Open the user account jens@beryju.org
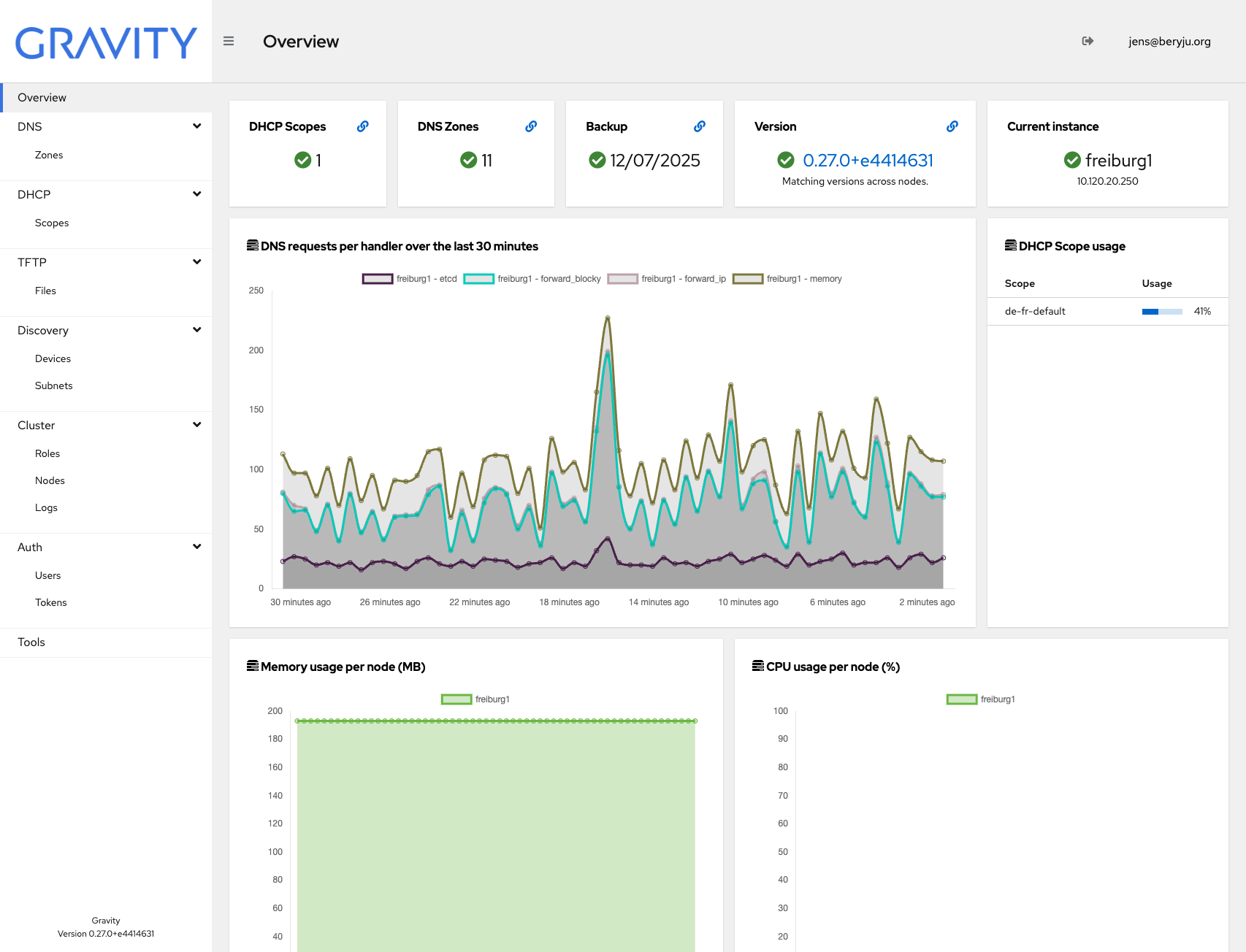The width and height of the screenshot is (1246, 952). 1169,42
